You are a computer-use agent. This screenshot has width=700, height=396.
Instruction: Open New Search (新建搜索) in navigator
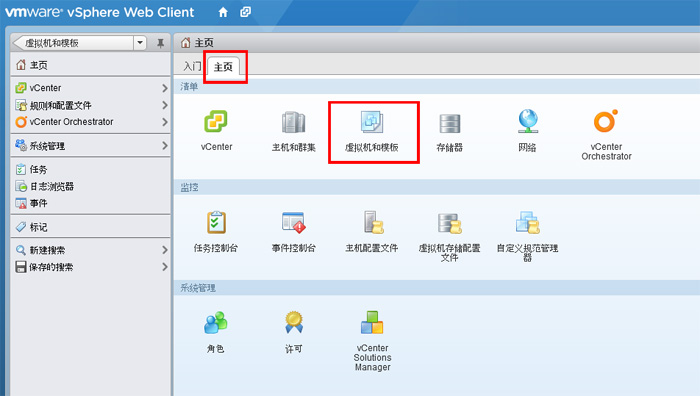point(90,250)
